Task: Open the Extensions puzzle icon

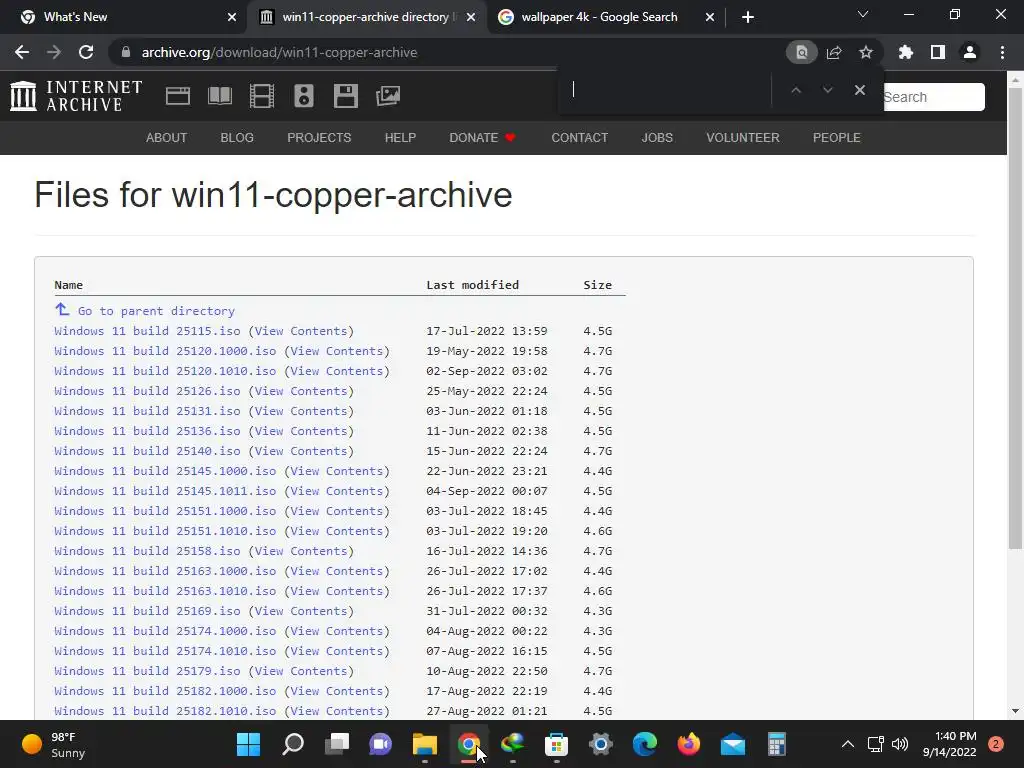Action: [906, 52]
